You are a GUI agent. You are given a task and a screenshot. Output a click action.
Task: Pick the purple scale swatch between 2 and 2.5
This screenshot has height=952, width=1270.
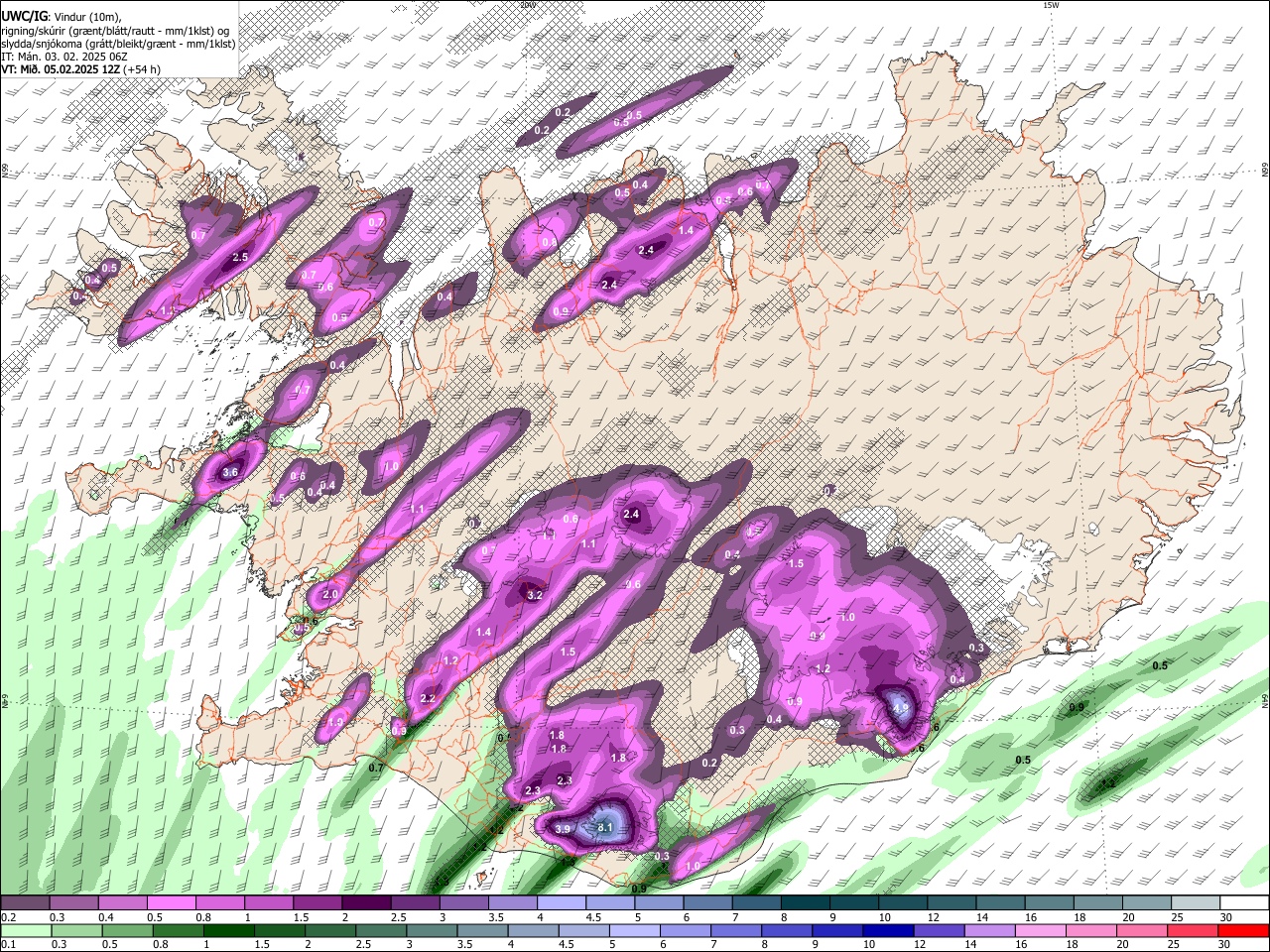pyautogui.click(x=365, y=903)
